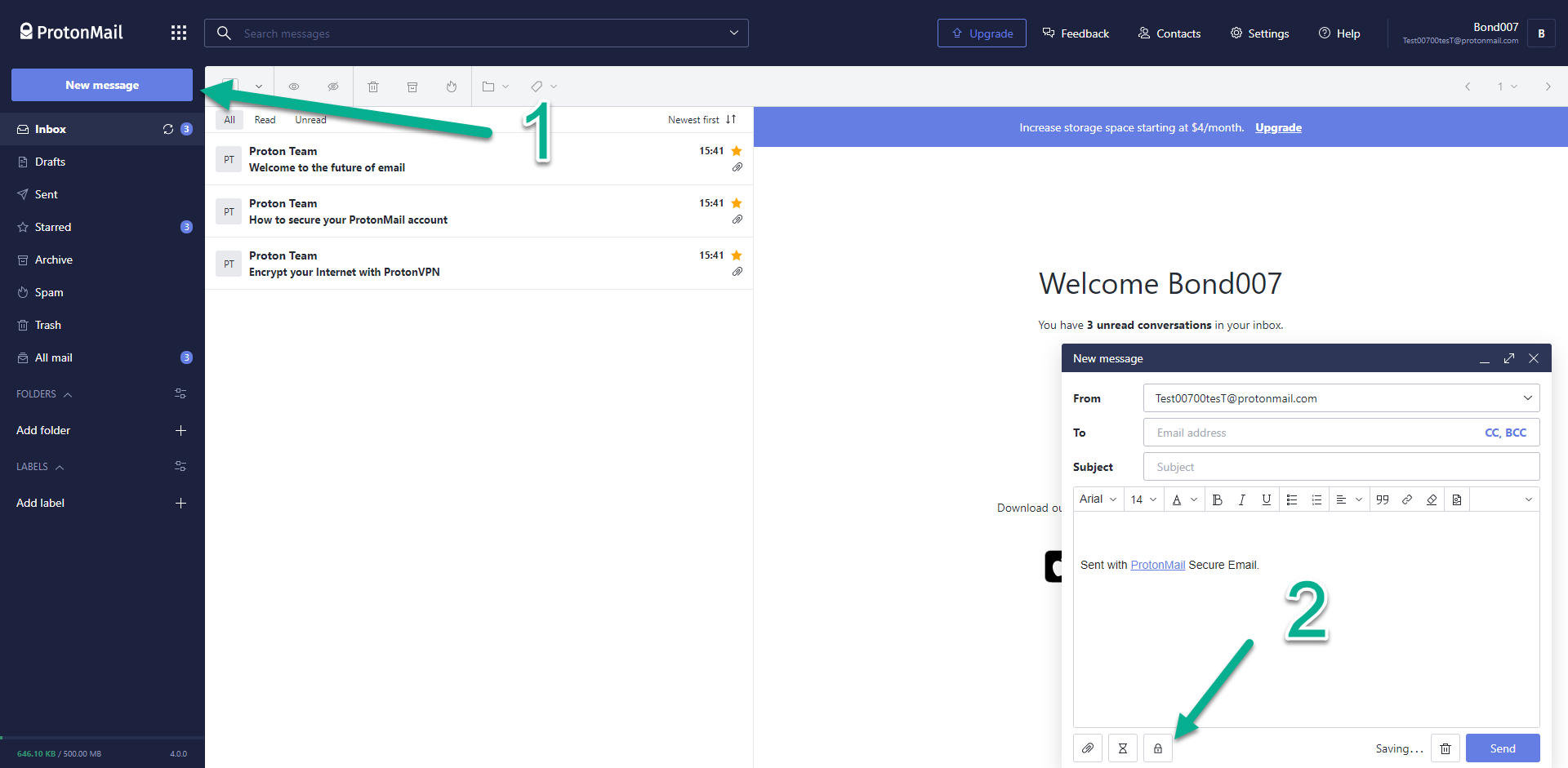Viewport: 1568px width, 768px height.
Task: Open the font color dropdown
Action: [1184, 499]
